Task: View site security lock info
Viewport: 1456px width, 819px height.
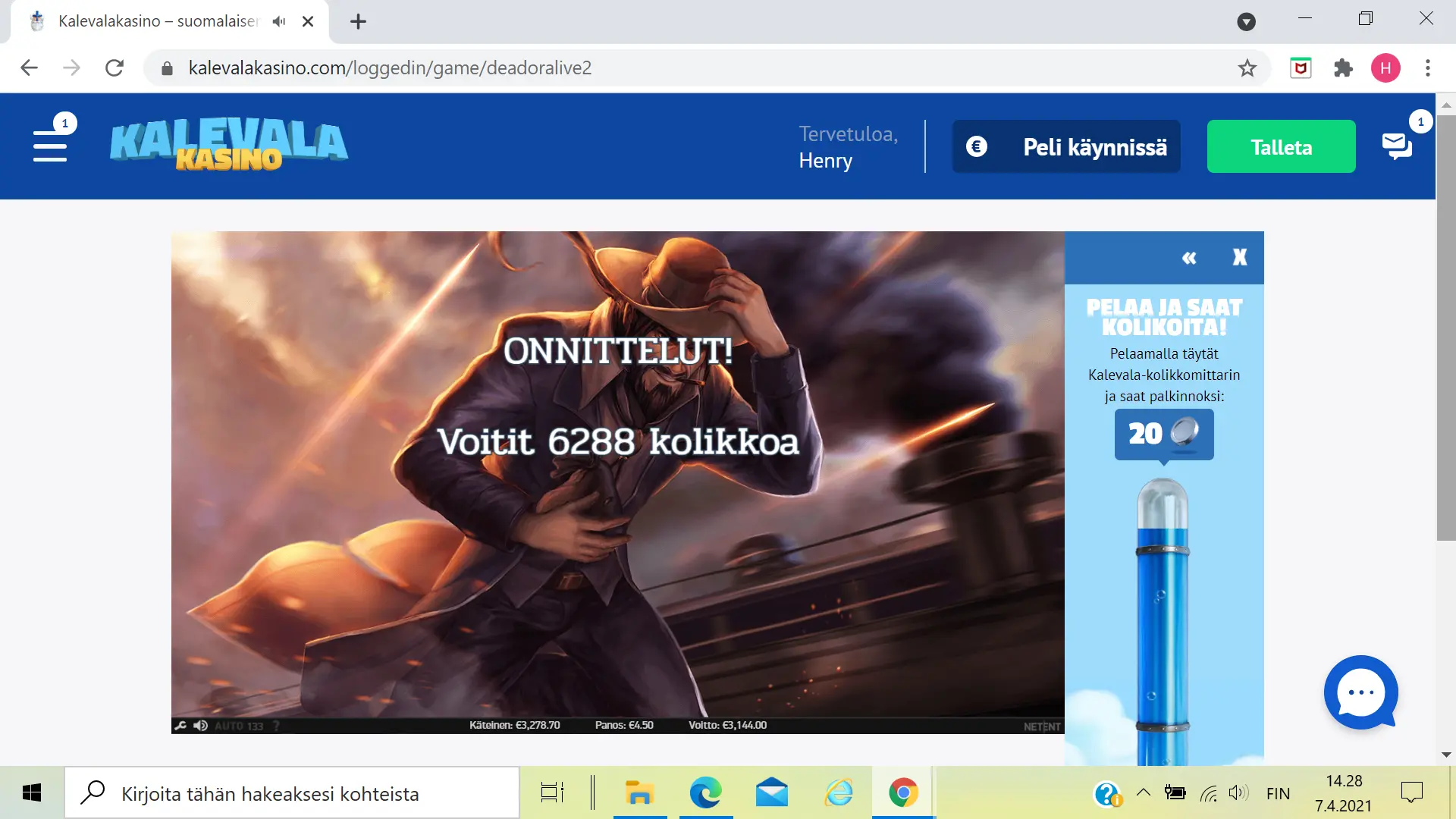Action: (168, 68)
